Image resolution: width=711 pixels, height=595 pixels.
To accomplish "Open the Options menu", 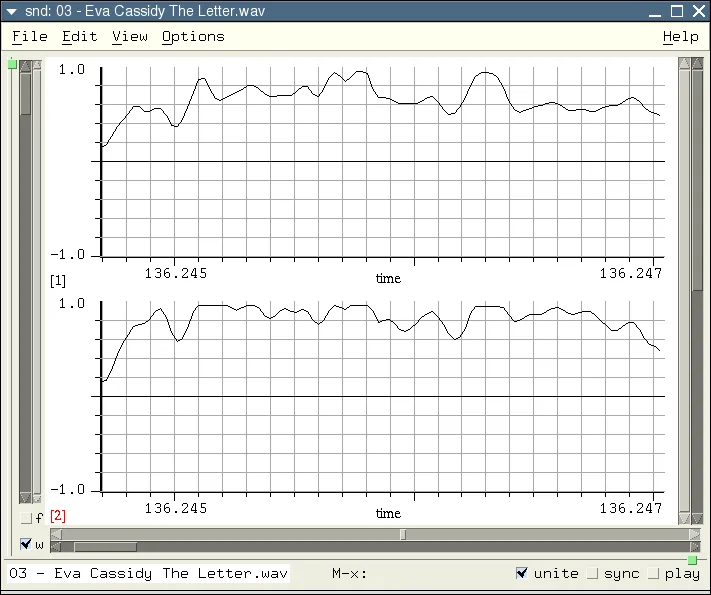I will (x=193, y=36).
